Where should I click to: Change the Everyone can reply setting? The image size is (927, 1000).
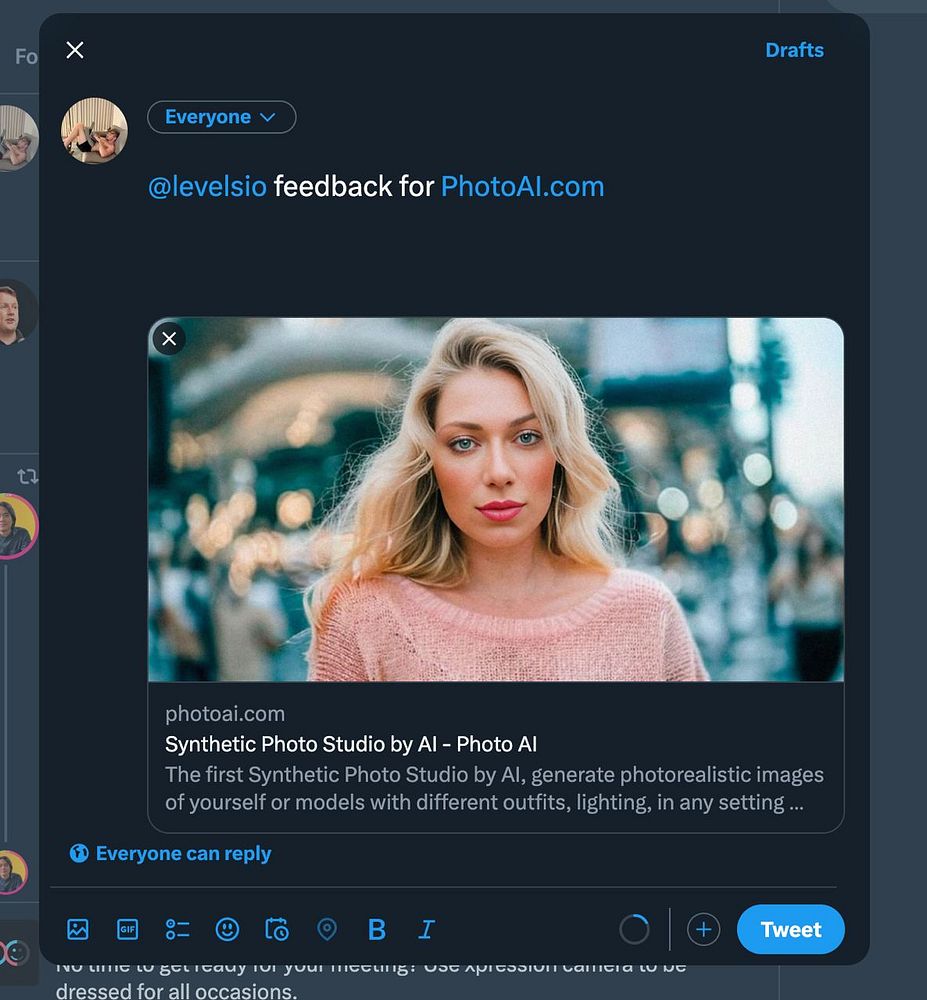(171, 854)
